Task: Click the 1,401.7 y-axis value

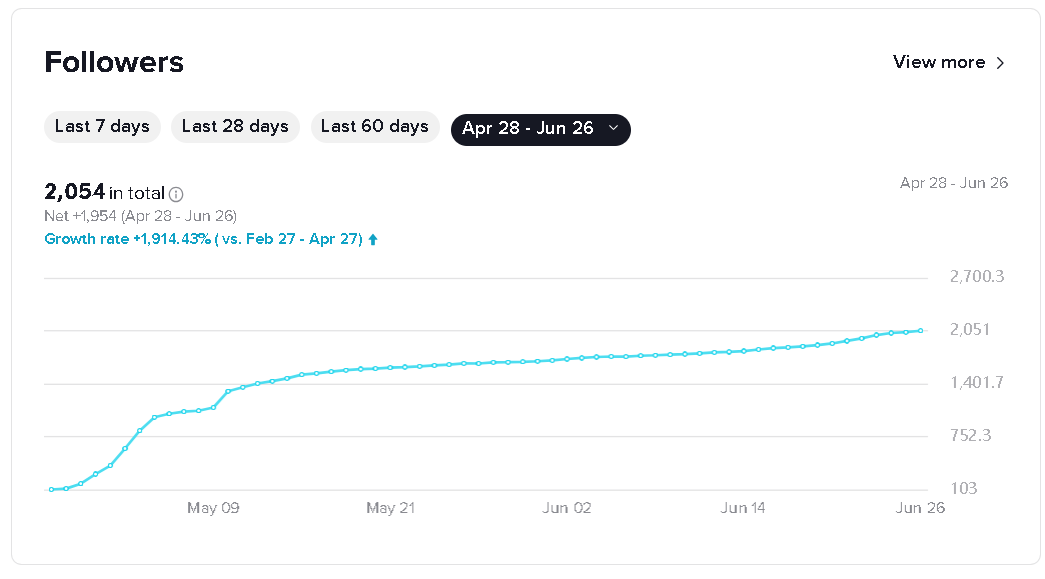Action: coord(976,383)
